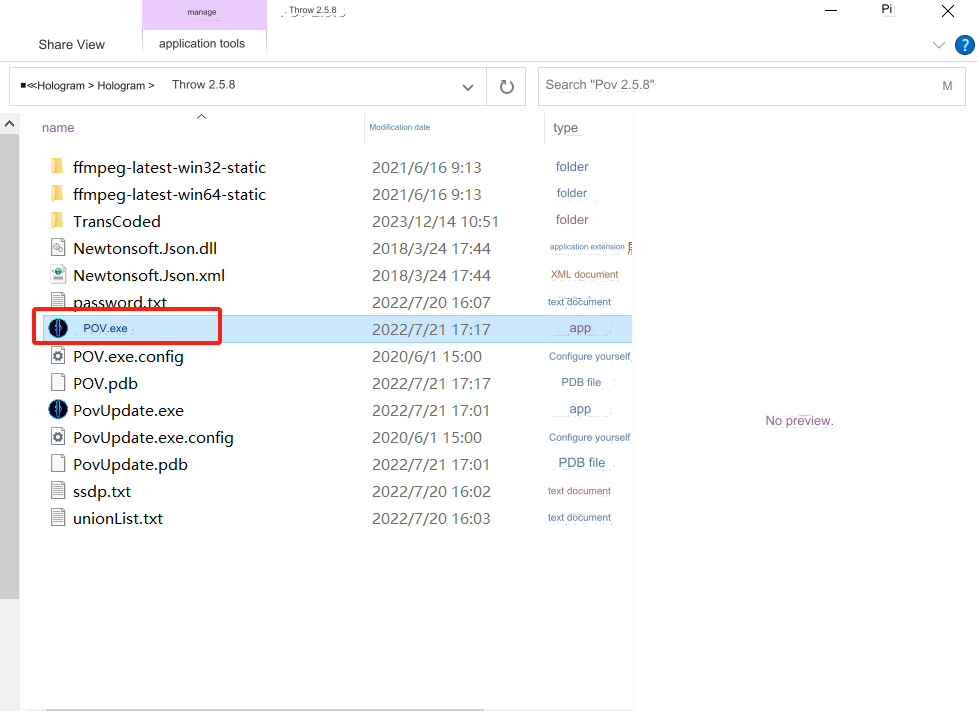This screenshot has height=711, width=979.
Task: Open the View ribbon tab
Action: (x=91, y=44)
